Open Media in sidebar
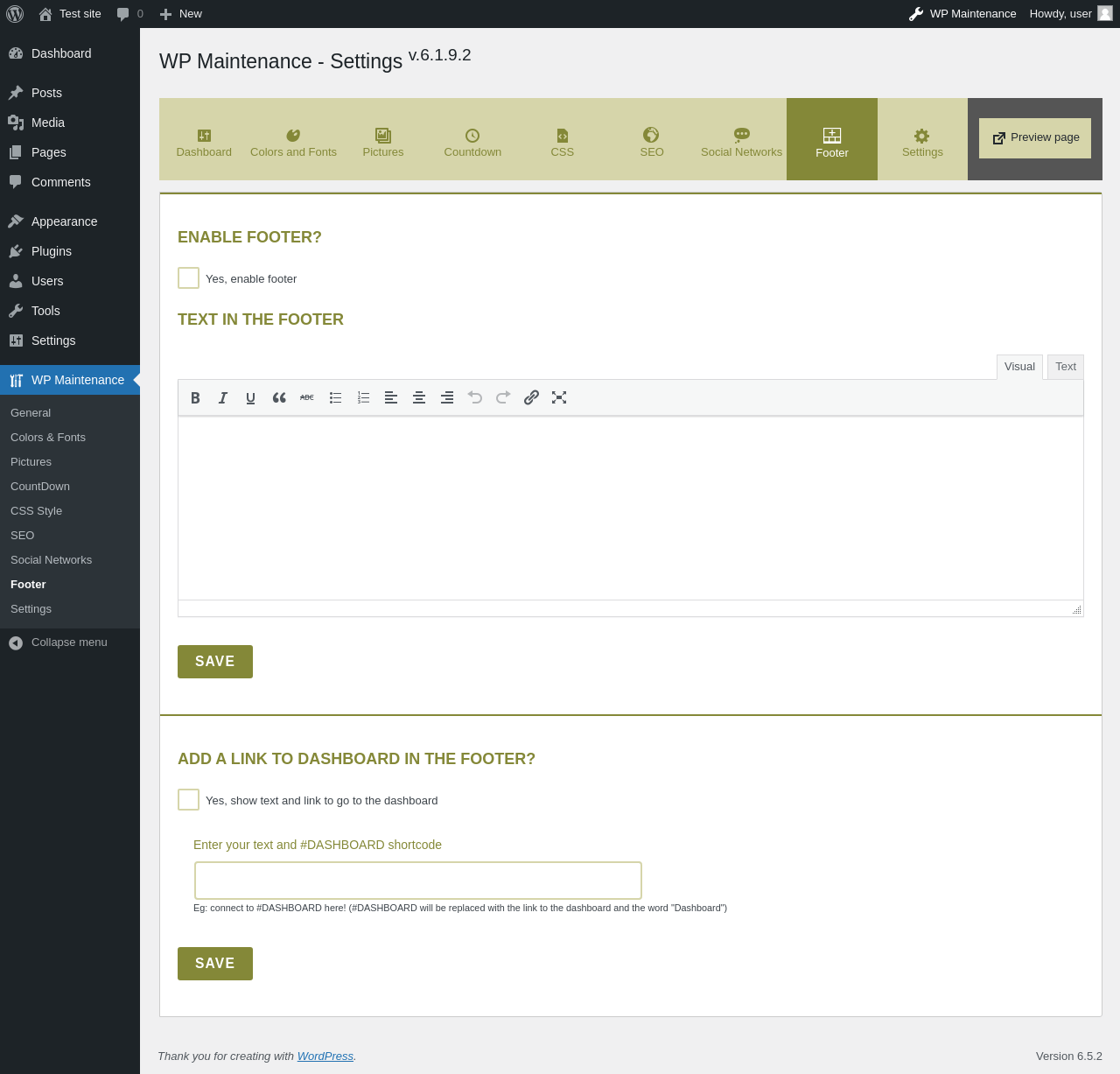Image resolution: width=1120 pixels, height=1074 pixels. click(x=70, y=123)
